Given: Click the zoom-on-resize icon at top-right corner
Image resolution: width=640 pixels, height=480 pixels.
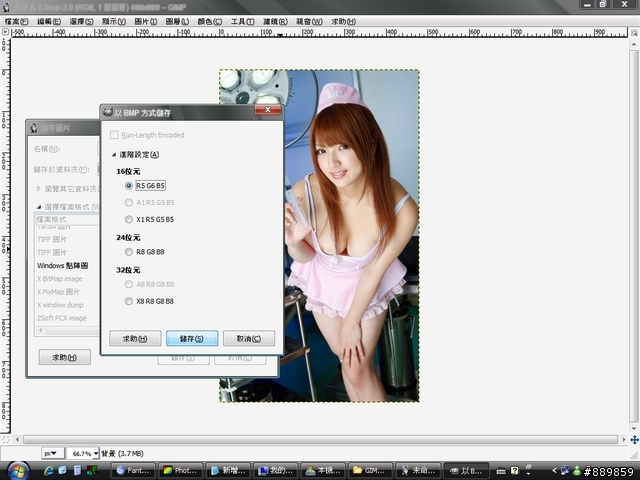Looking at the screenshot, I should 634,32.
